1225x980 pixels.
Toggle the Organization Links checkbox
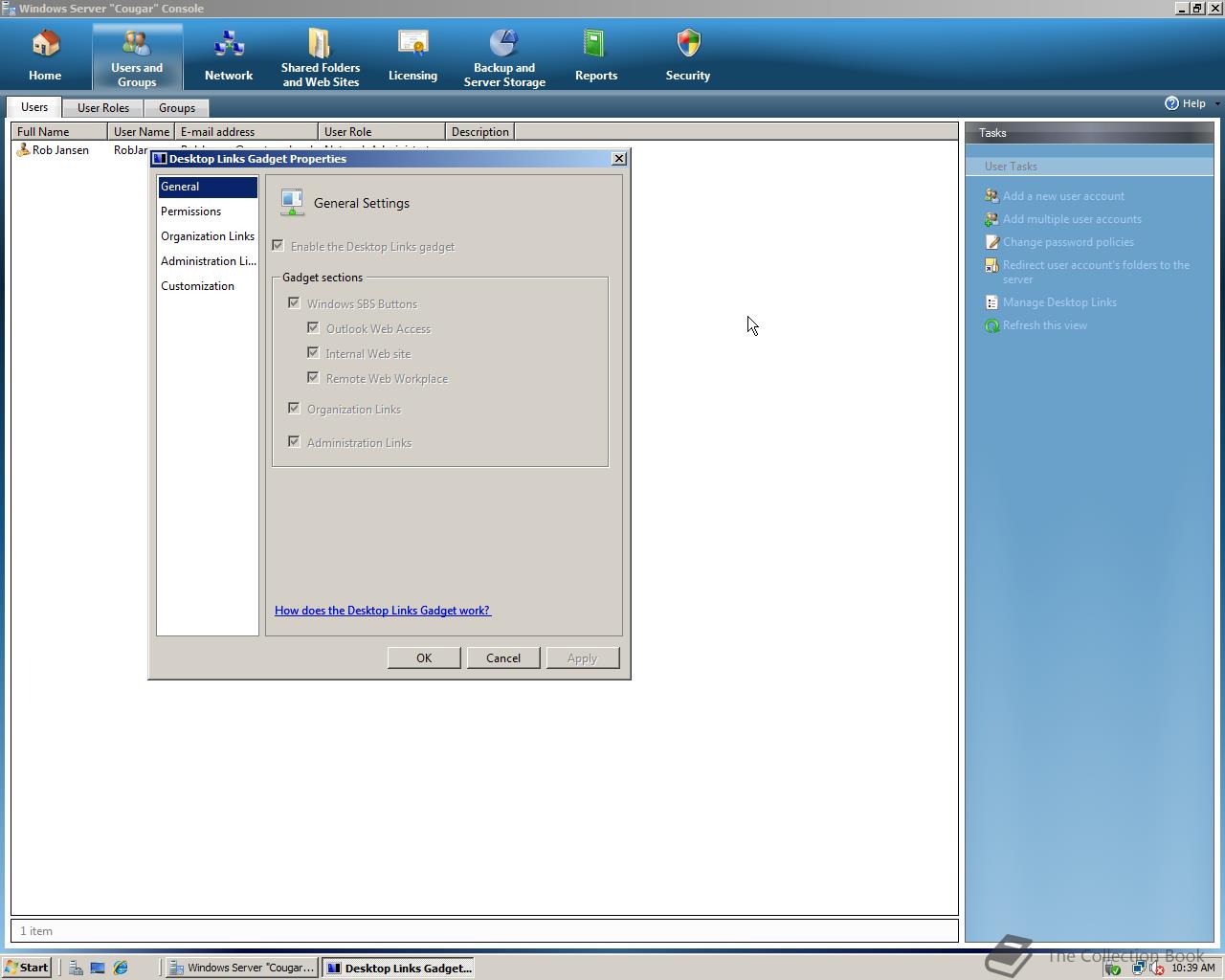click(294, 409)
